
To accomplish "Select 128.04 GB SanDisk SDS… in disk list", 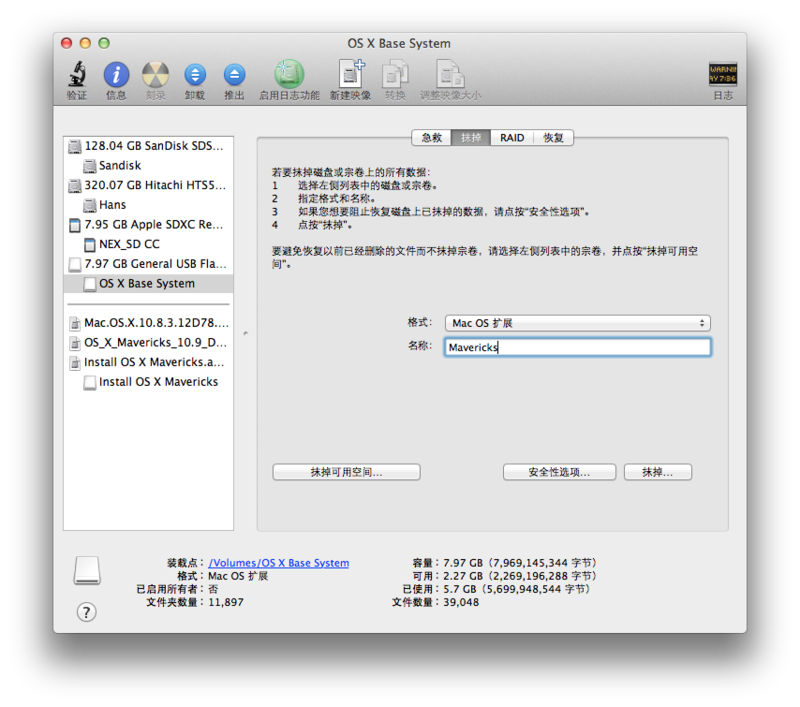I will coord(148,146).
